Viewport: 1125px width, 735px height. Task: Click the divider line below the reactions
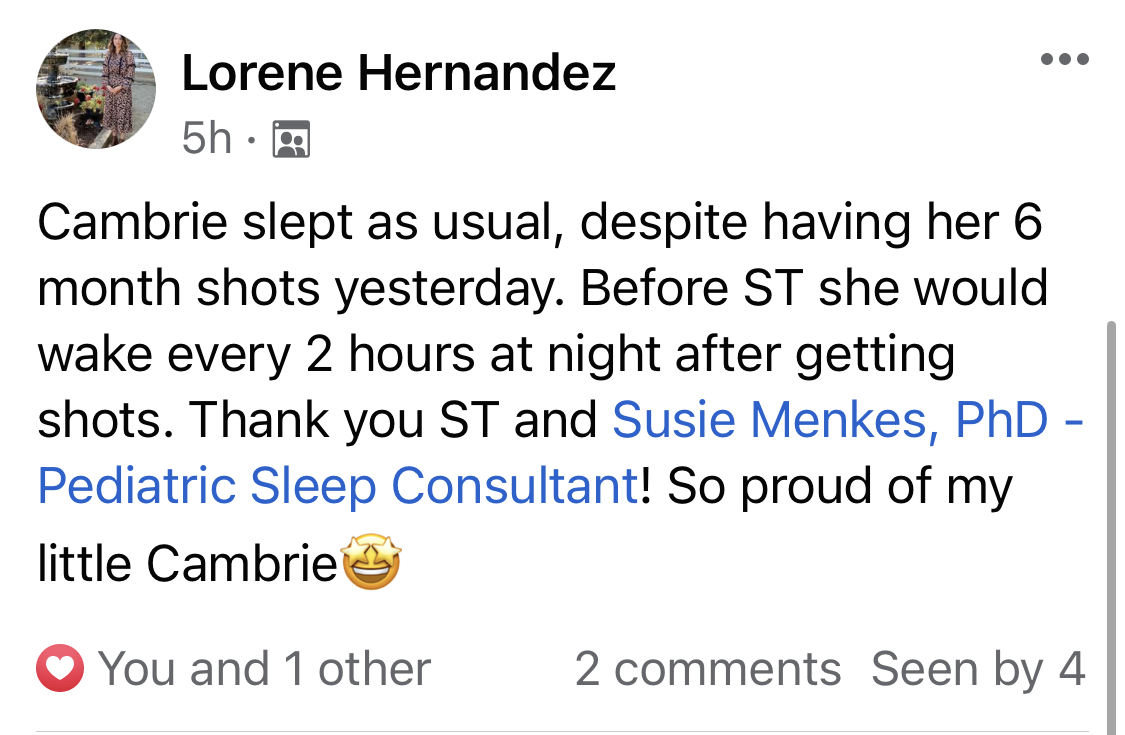click(560, 731)
